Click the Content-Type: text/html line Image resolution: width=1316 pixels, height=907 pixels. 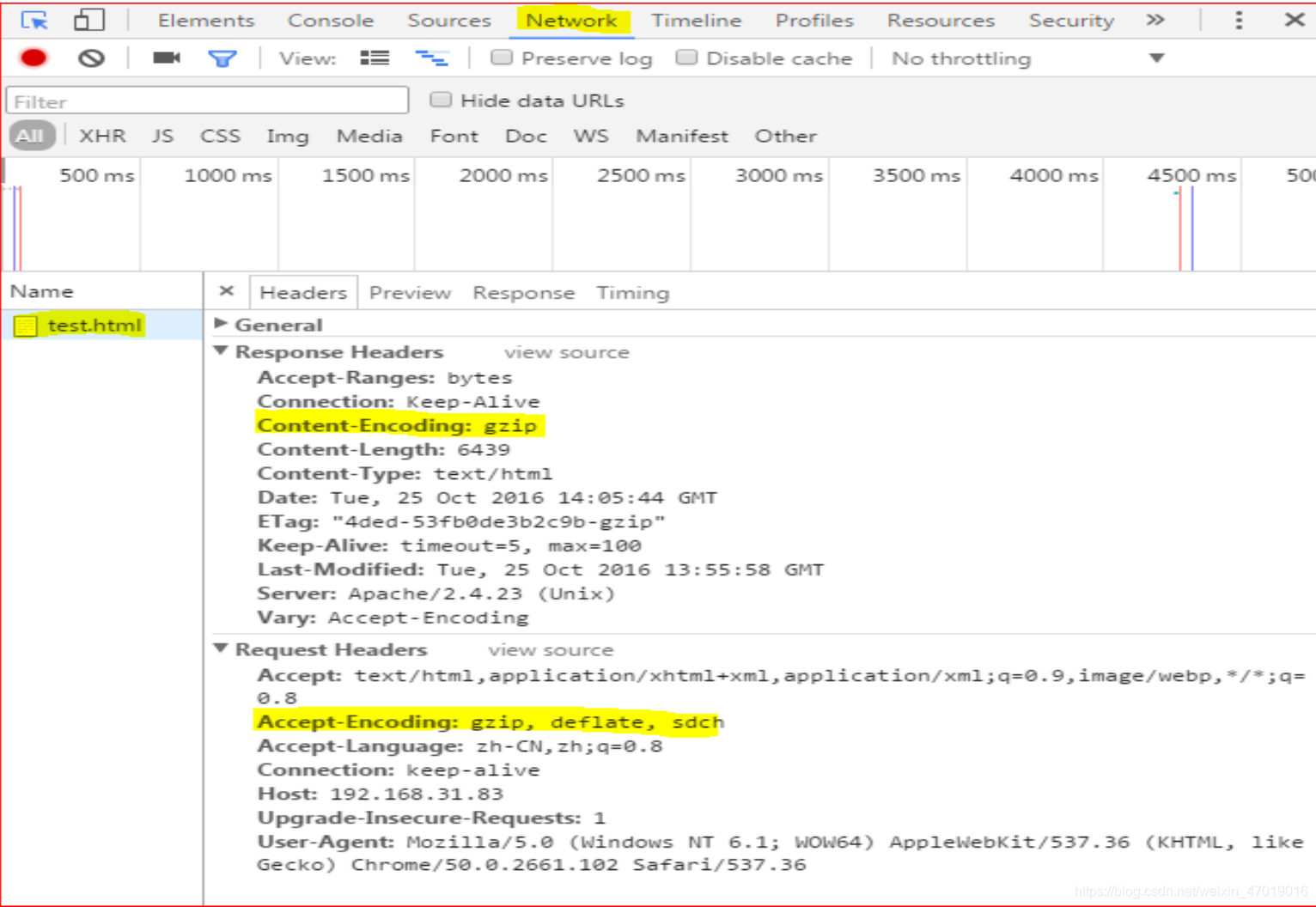tap(405, 473)
